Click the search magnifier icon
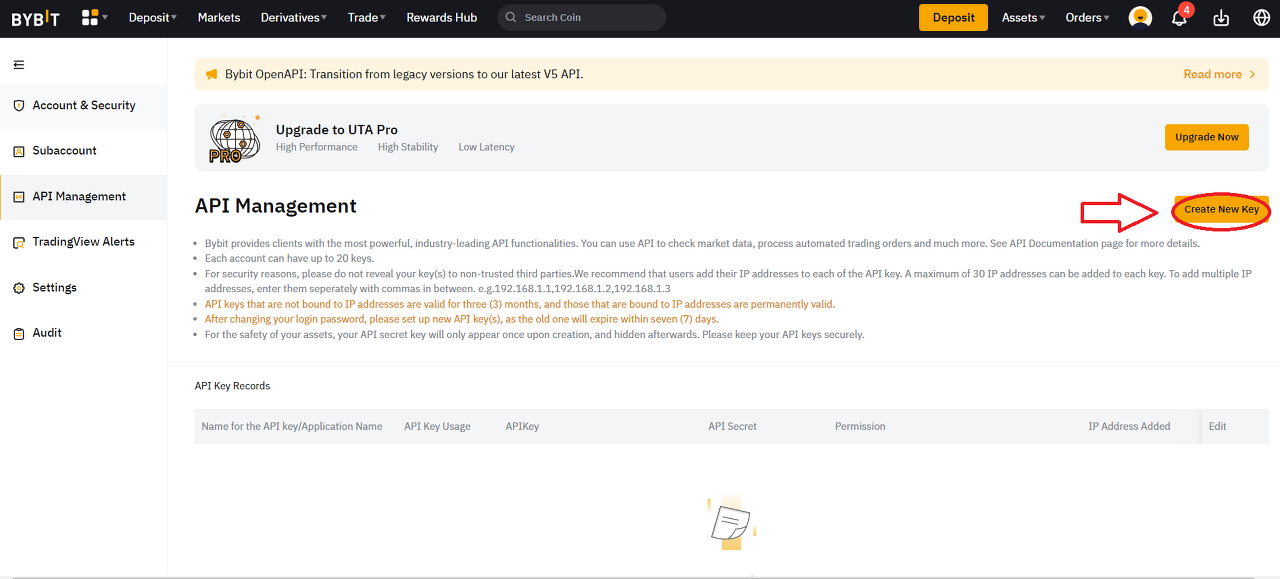Image resolution: width=1280 pixels, height=579 pixels. 511,18
